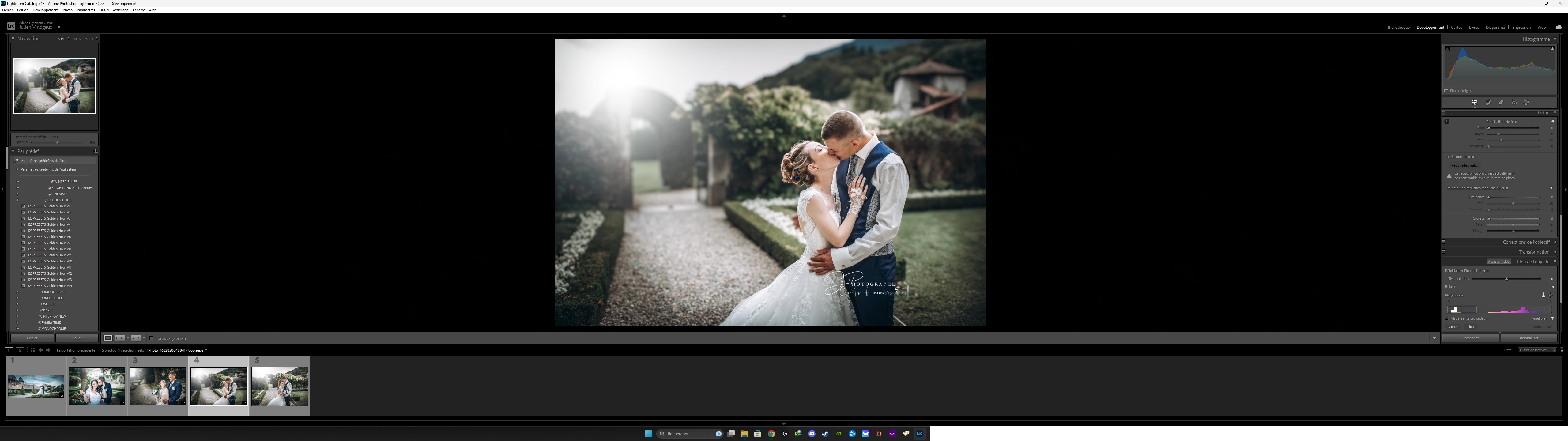Expand Corrections de l'objectif panel

[1526, 242]
